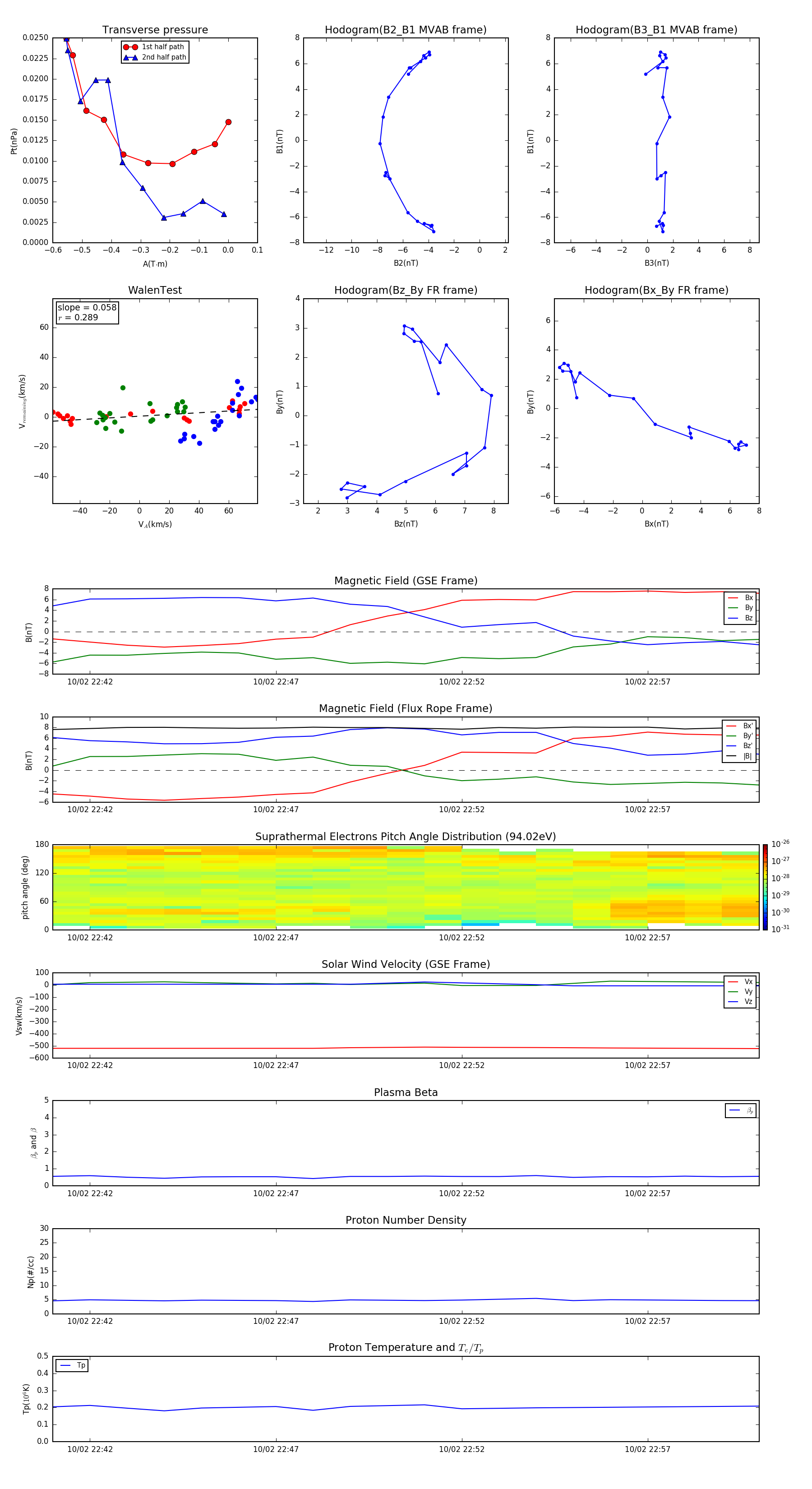Click the 'Proton Temperature and Te/Tp' title
Screen dimensions: 812x1489
point(406,1347)
